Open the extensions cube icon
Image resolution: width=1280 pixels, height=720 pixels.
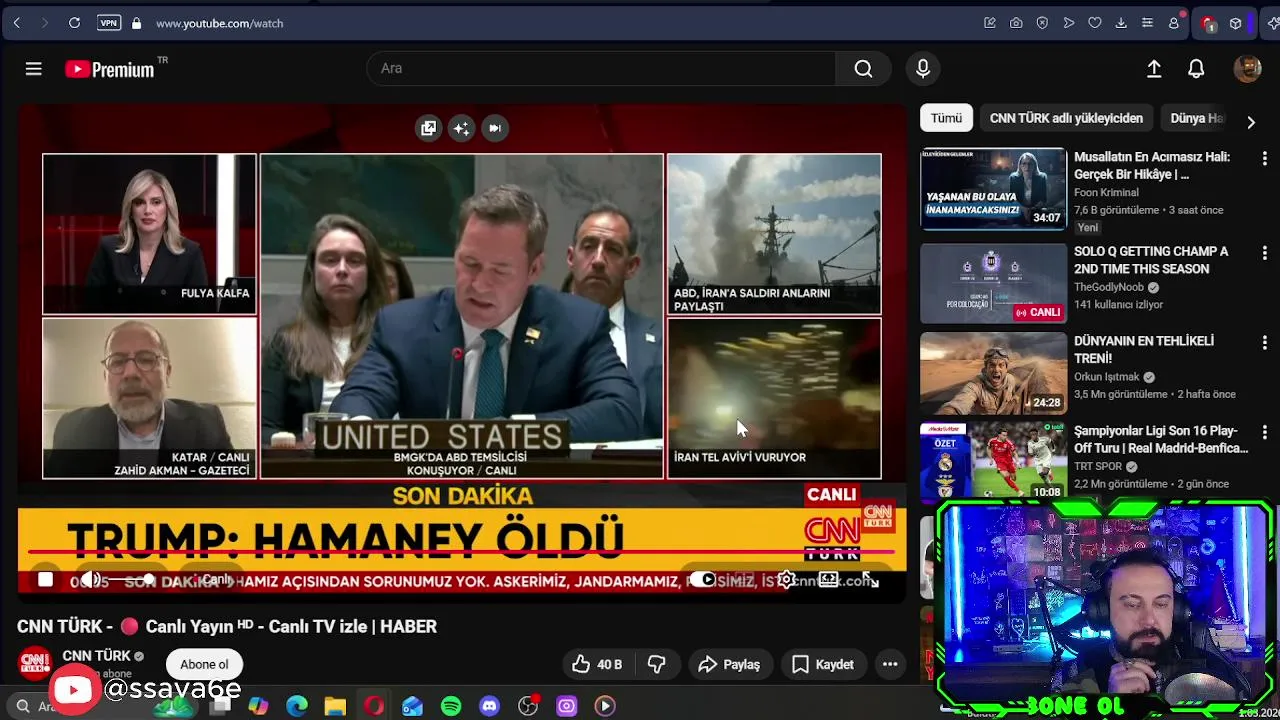1236,23
